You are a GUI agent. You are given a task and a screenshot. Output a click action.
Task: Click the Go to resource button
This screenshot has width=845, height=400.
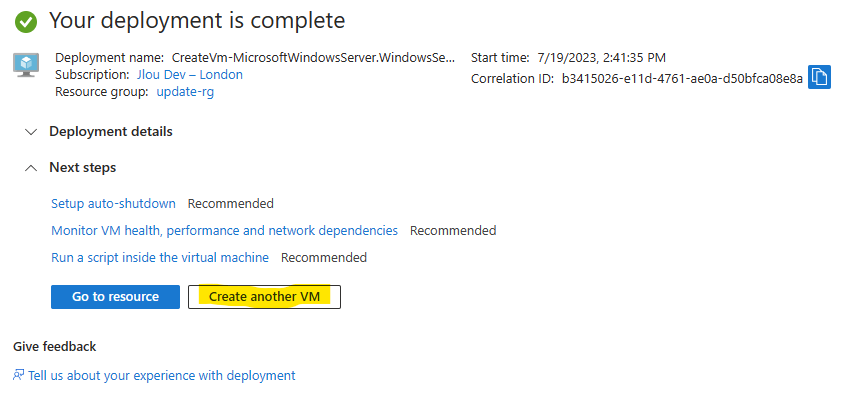point(115,297)
